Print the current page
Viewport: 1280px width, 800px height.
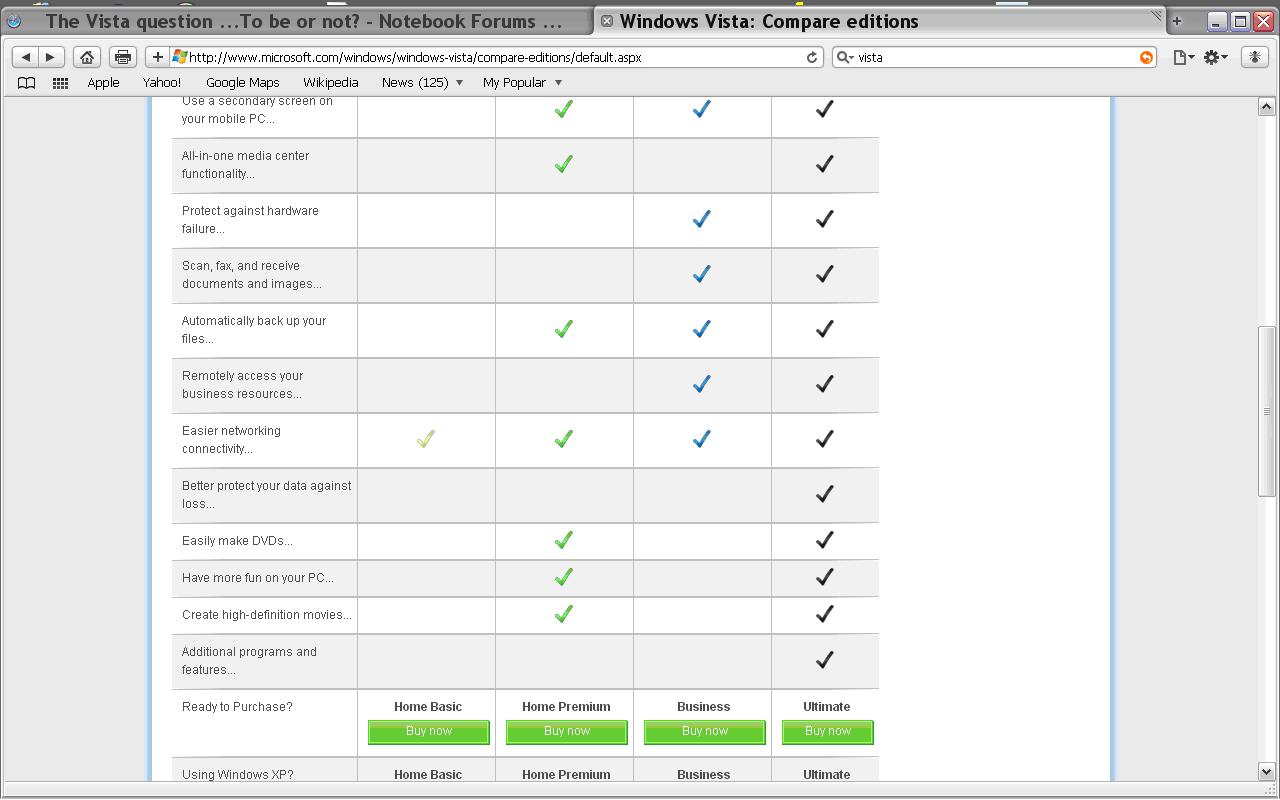pos(123,57)
